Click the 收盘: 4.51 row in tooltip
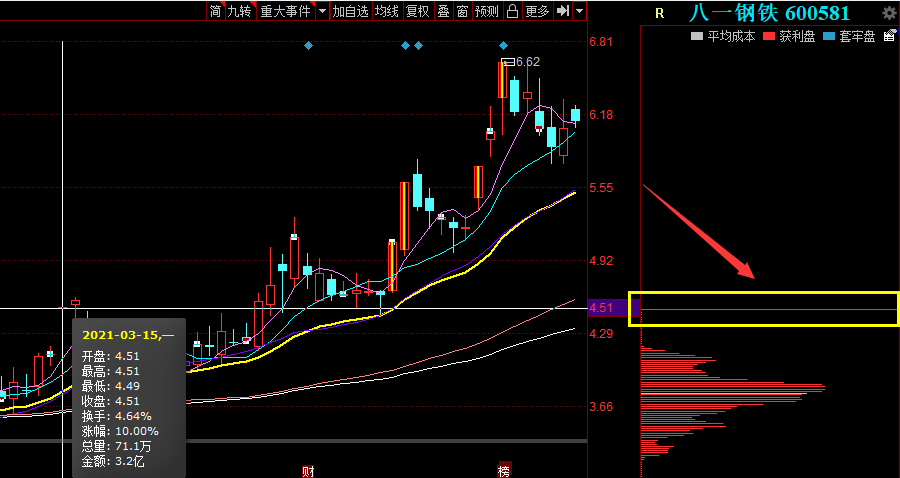The height and width of the screenshot is (478, 900). coord(111,401)
